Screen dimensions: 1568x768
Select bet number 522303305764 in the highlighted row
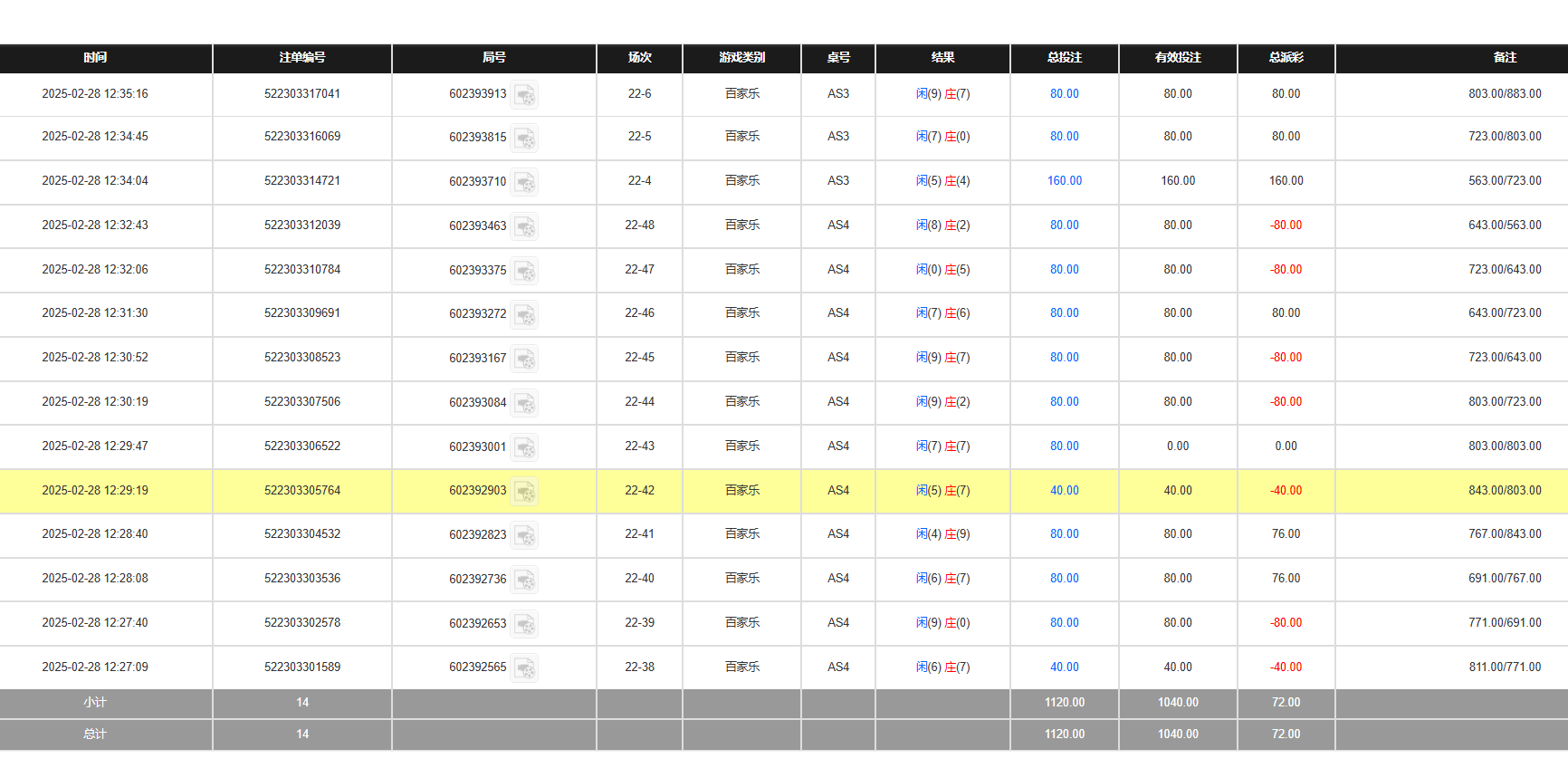(302, 491)
